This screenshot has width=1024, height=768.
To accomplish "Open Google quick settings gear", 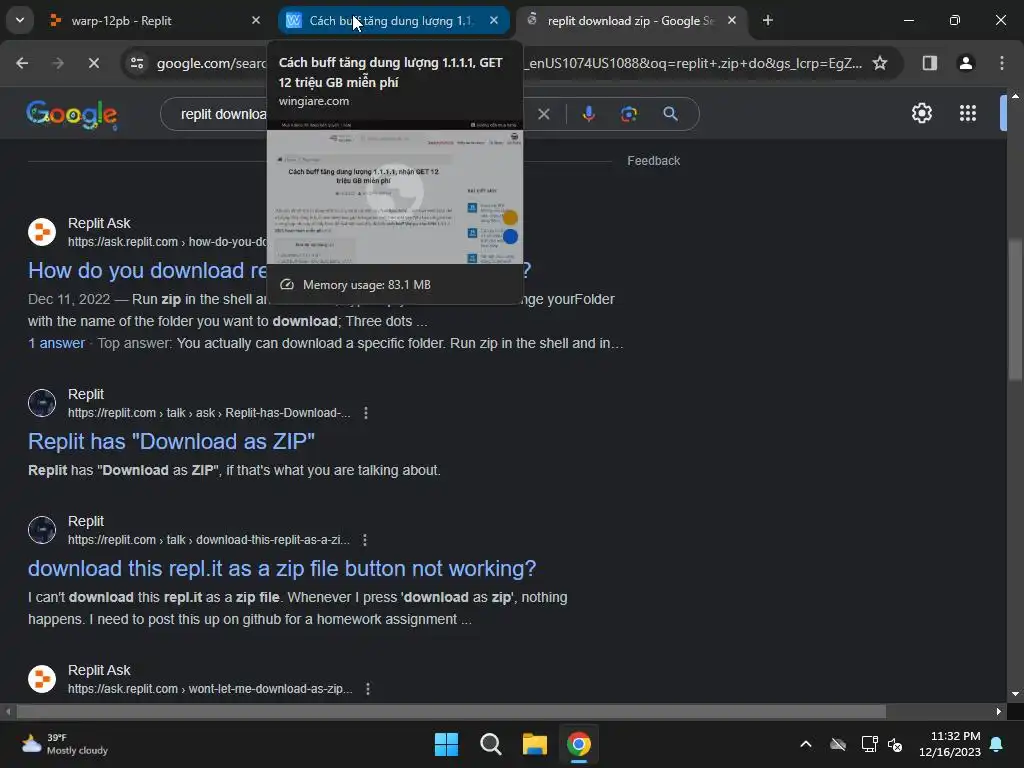I will pos(921,114).
